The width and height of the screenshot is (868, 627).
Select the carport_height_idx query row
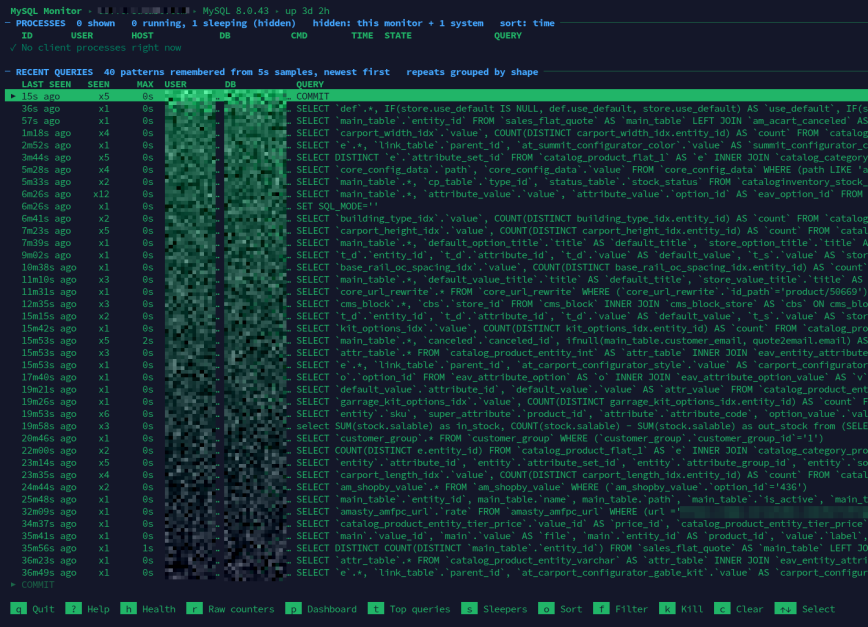coord(436,231)
